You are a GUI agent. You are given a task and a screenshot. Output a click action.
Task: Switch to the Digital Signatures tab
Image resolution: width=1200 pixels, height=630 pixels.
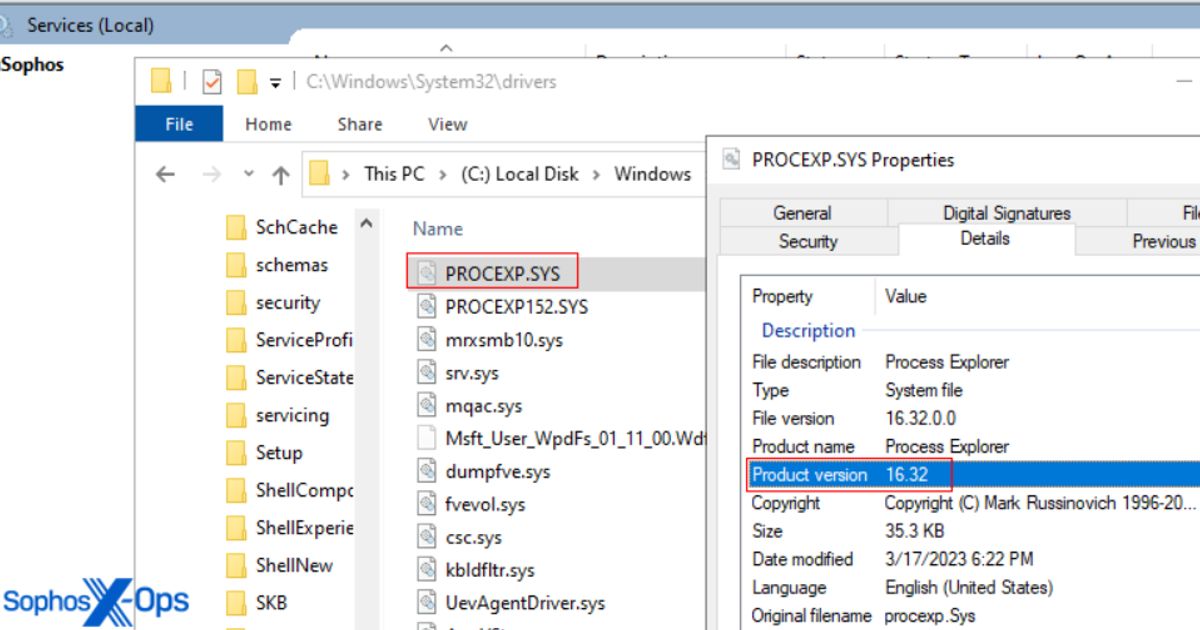click(x=1006, y=212)
